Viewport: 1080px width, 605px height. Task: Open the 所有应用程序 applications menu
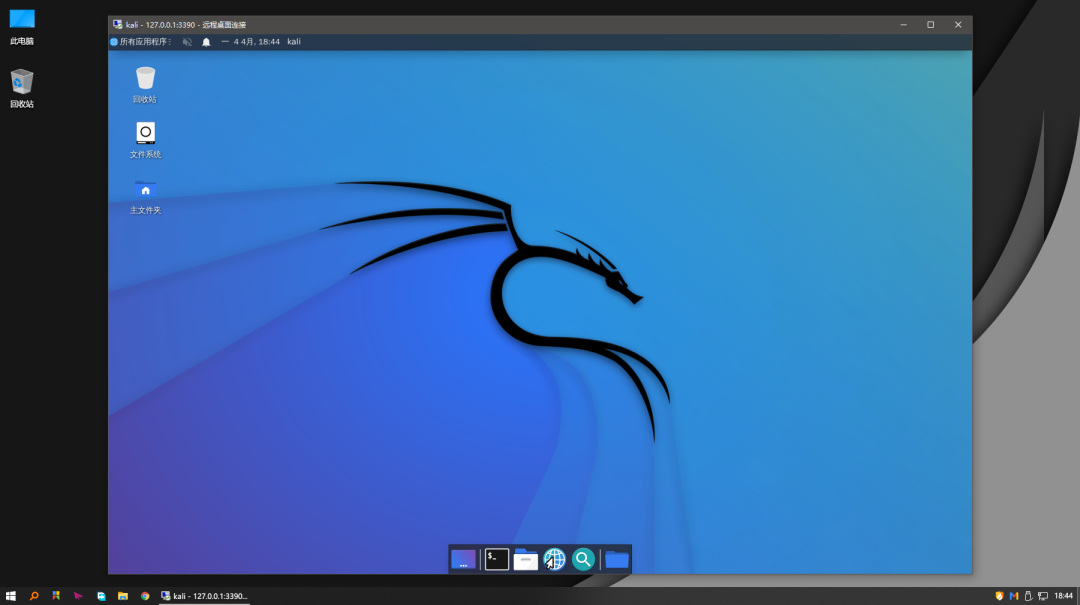(141, 42)
